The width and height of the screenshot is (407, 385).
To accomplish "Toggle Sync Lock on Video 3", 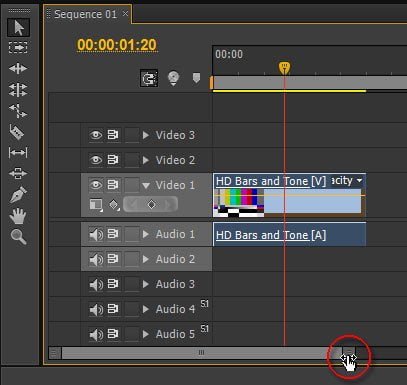I will [x=113, y=135].
